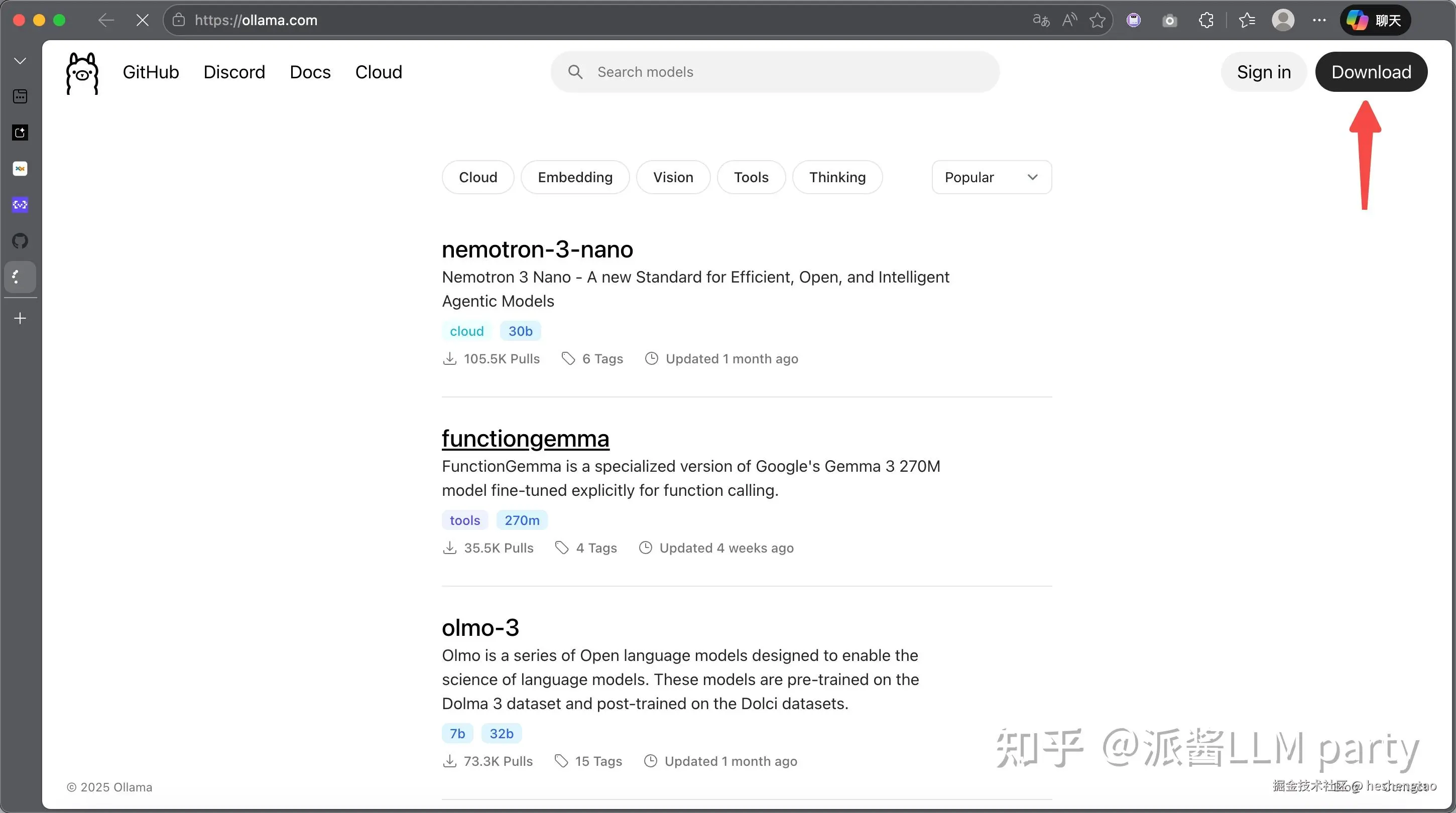Open the Discord navigation link

234,72
